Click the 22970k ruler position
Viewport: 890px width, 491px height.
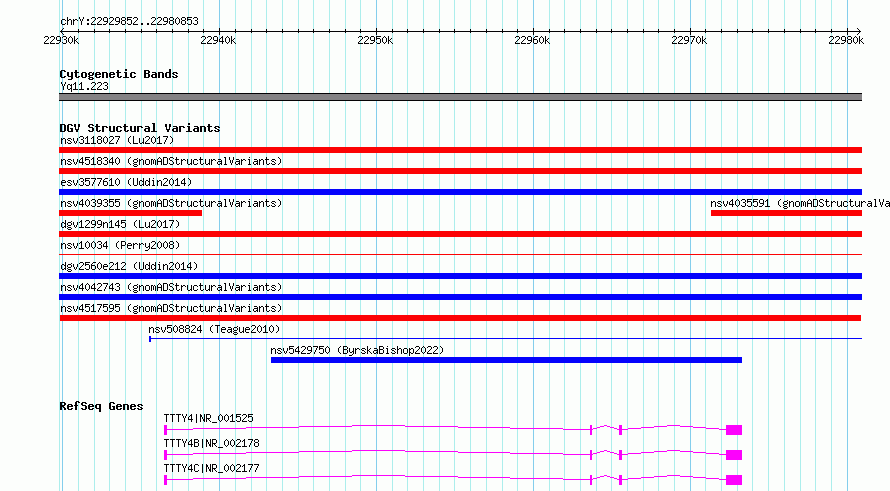[x=689, y=40]
